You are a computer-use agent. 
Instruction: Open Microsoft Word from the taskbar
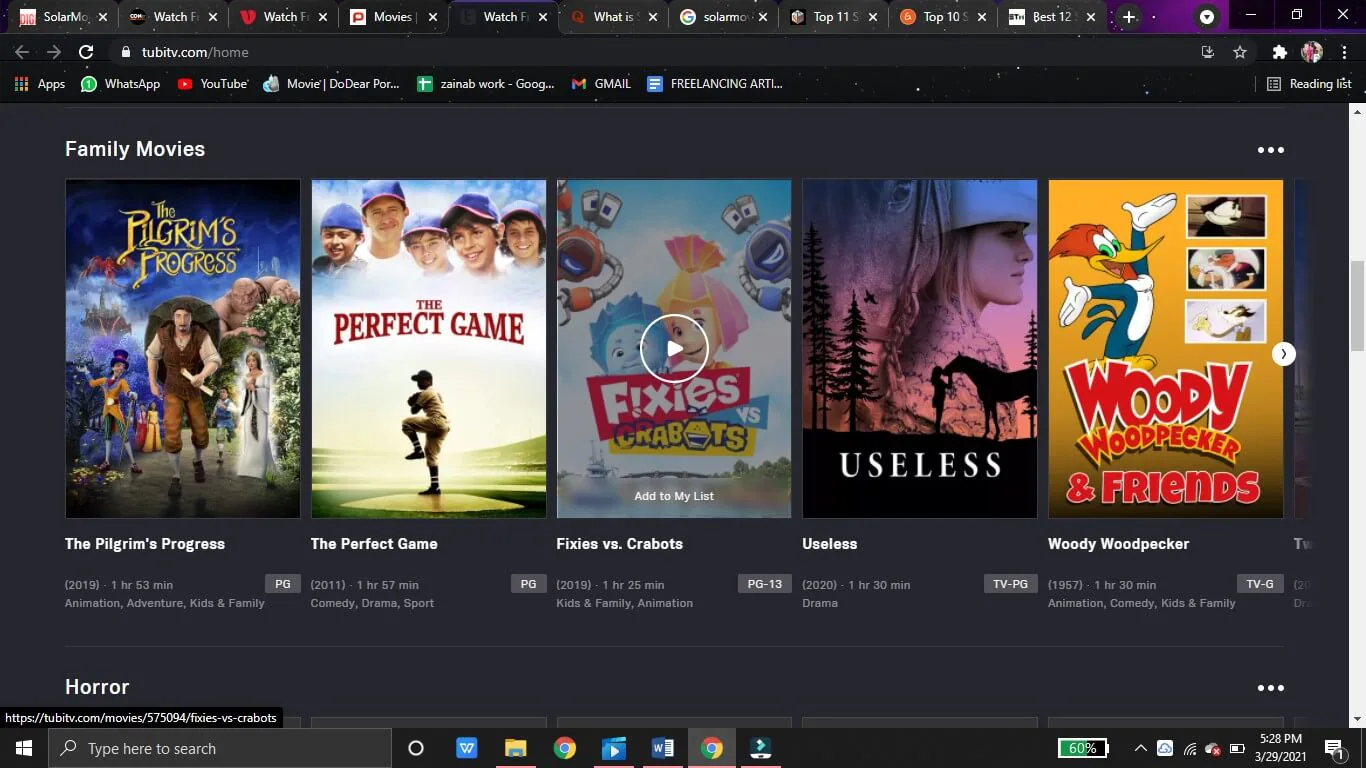click(662, 748)
